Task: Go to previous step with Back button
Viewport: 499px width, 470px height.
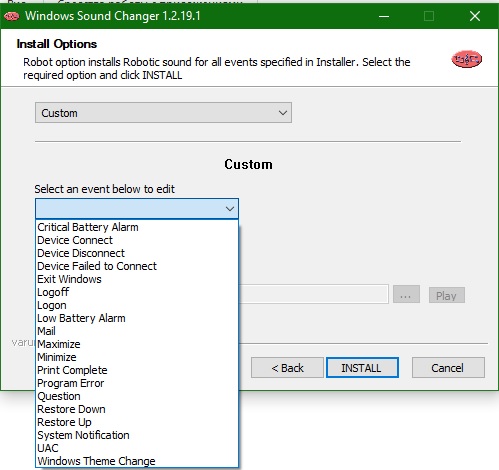Action: [x=287, y=368]
